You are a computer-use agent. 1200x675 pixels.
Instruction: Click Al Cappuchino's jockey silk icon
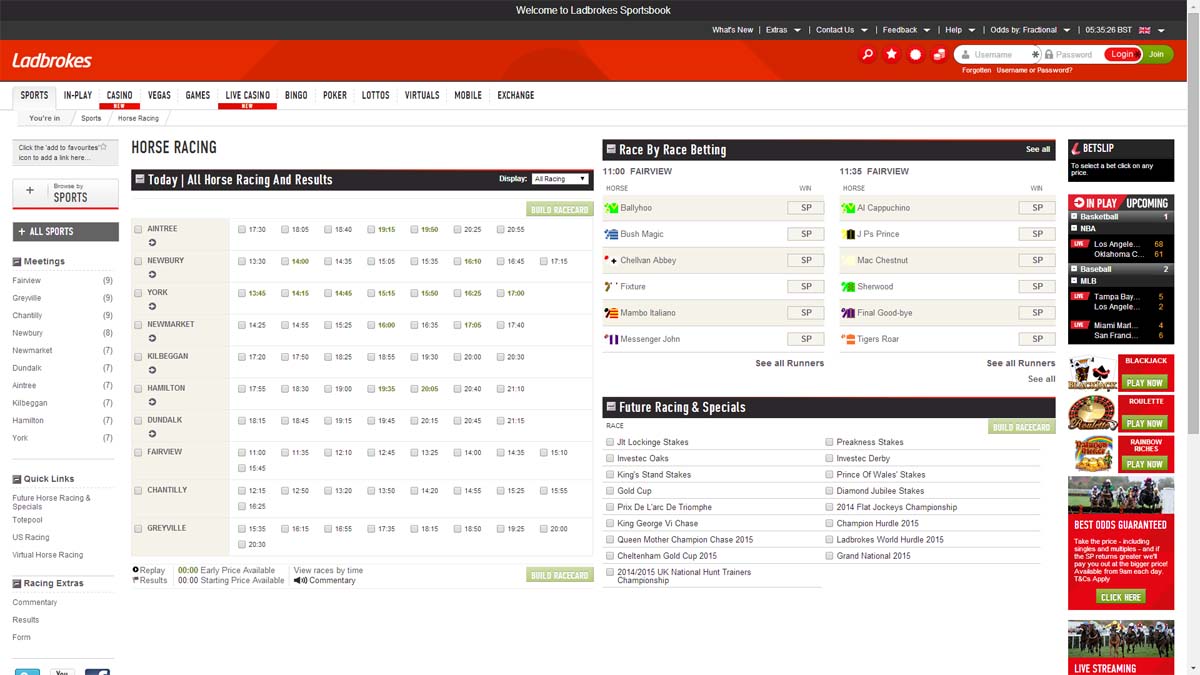pos(848,208)
